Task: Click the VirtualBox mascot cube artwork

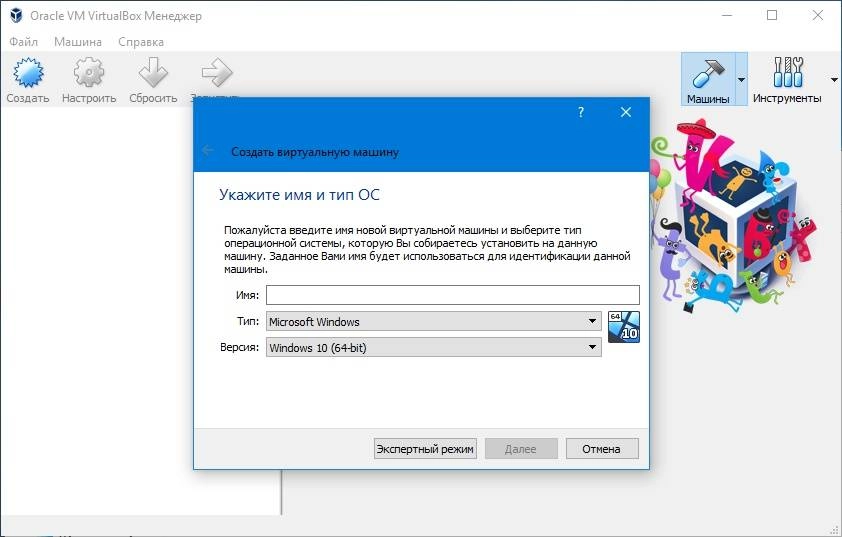Action: click(732, 217)
